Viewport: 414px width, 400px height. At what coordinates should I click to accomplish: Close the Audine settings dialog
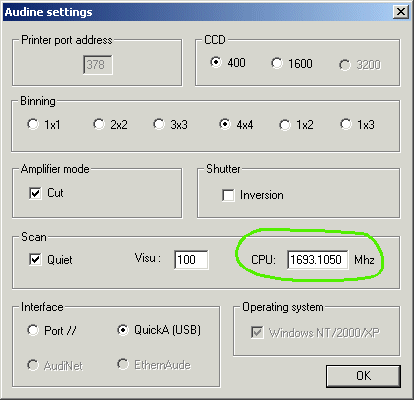tap(400, 12)
